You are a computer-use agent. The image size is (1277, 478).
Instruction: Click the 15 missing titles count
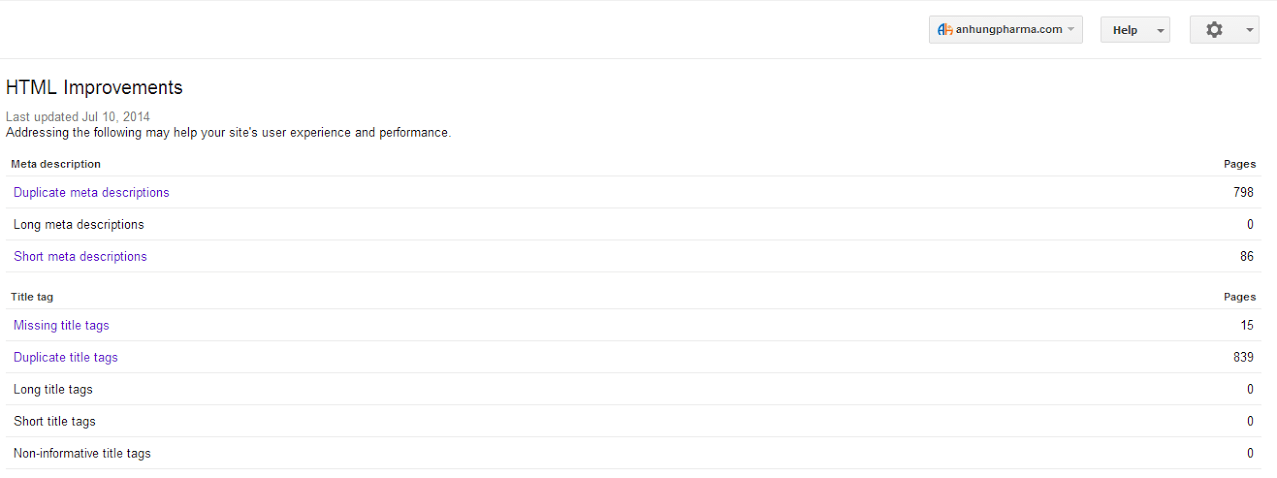pyautogui.click(x=1247, y=326)
